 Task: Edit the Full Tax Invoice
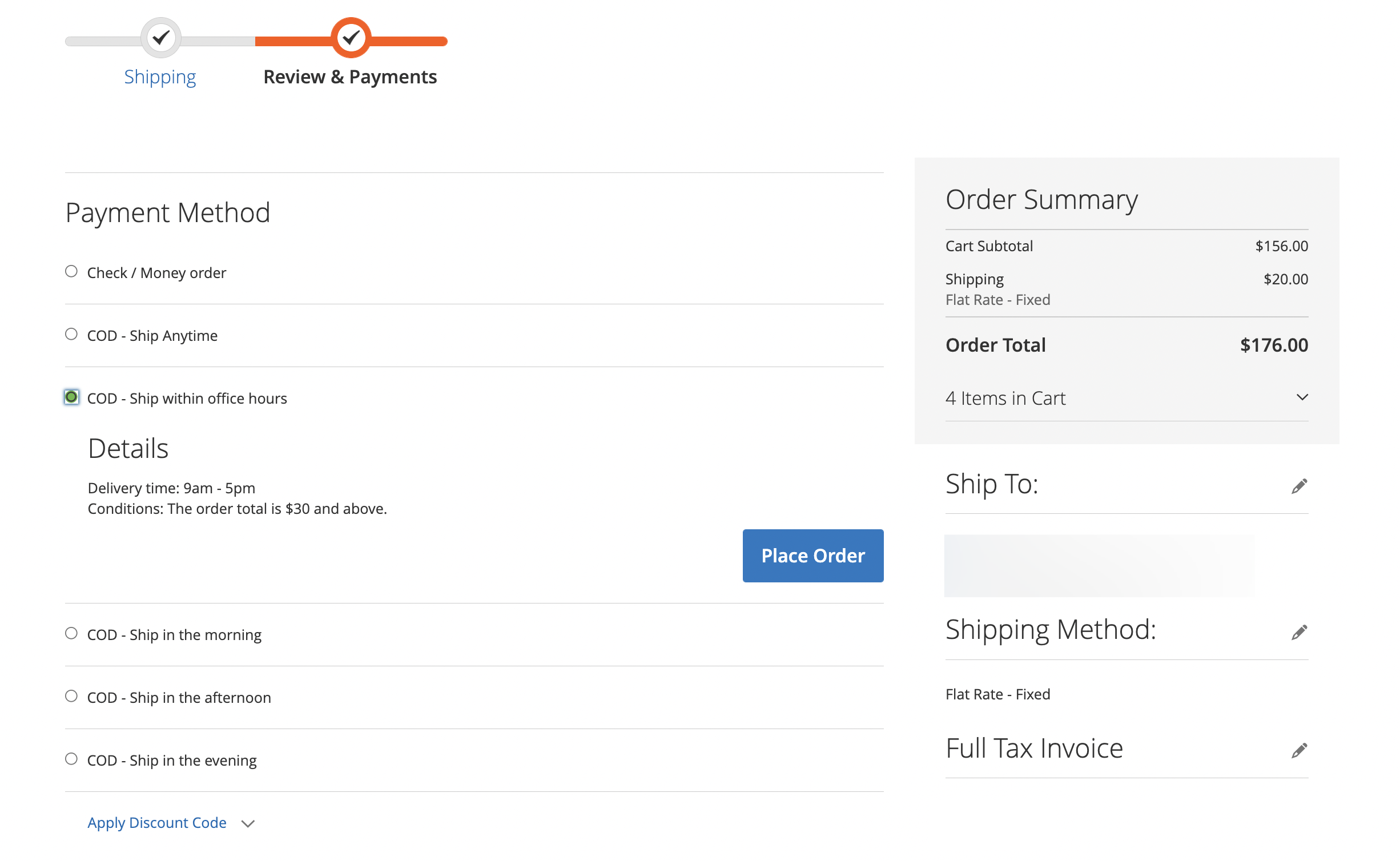pos(1300,750)
